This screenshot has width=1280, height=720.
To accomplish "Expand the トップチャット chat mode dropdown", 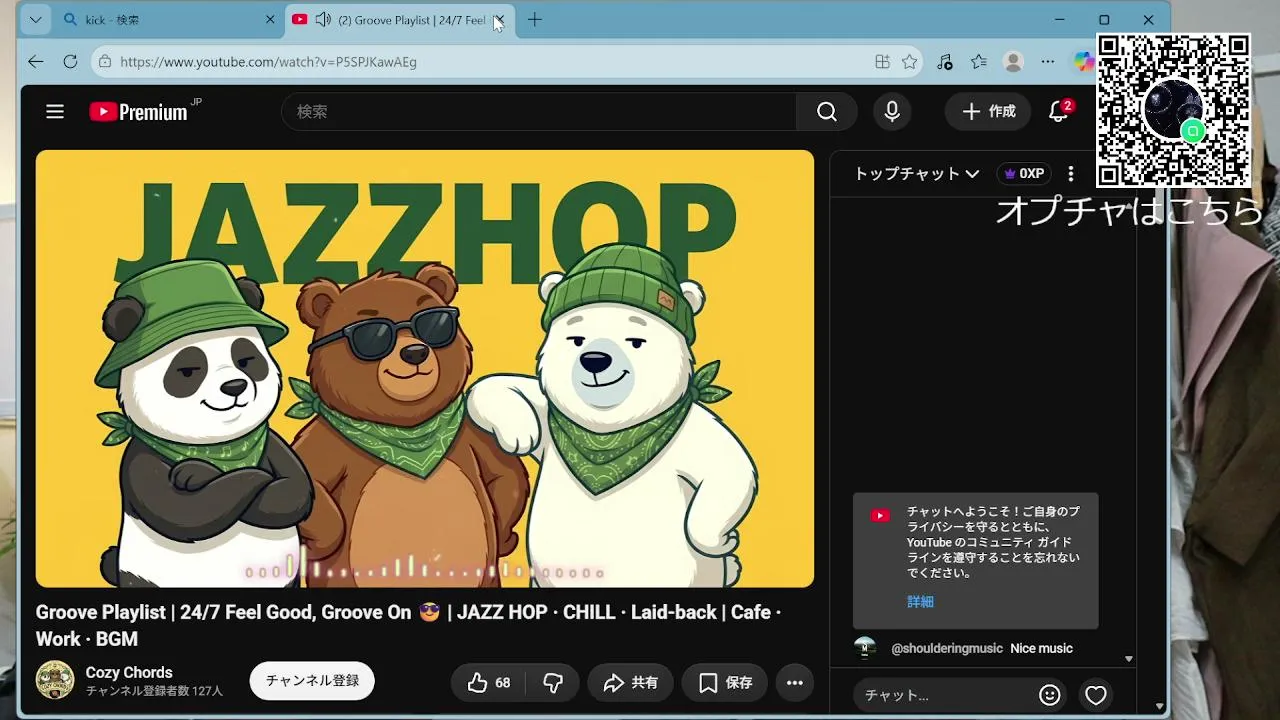I will pyautogui.click(x=916, y=174).
